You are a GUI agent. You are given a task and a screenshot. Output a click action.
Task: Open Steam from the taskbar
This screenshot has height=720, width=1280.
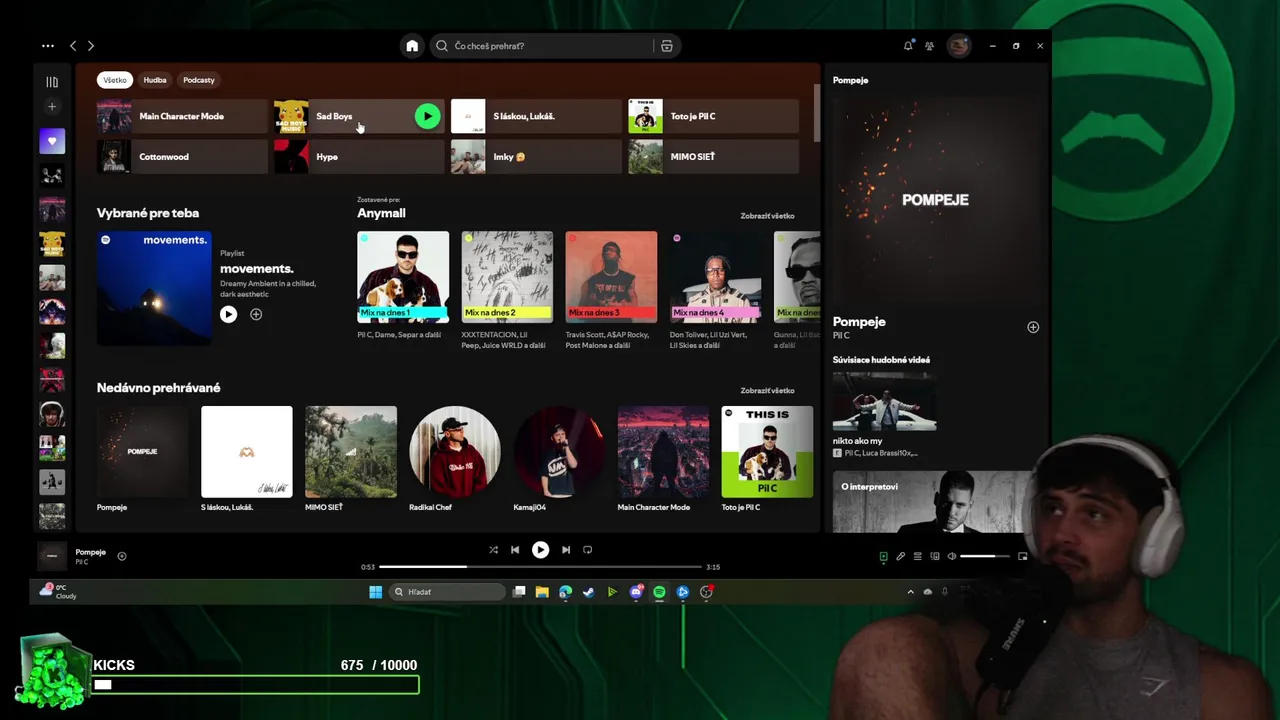[589, 592]
